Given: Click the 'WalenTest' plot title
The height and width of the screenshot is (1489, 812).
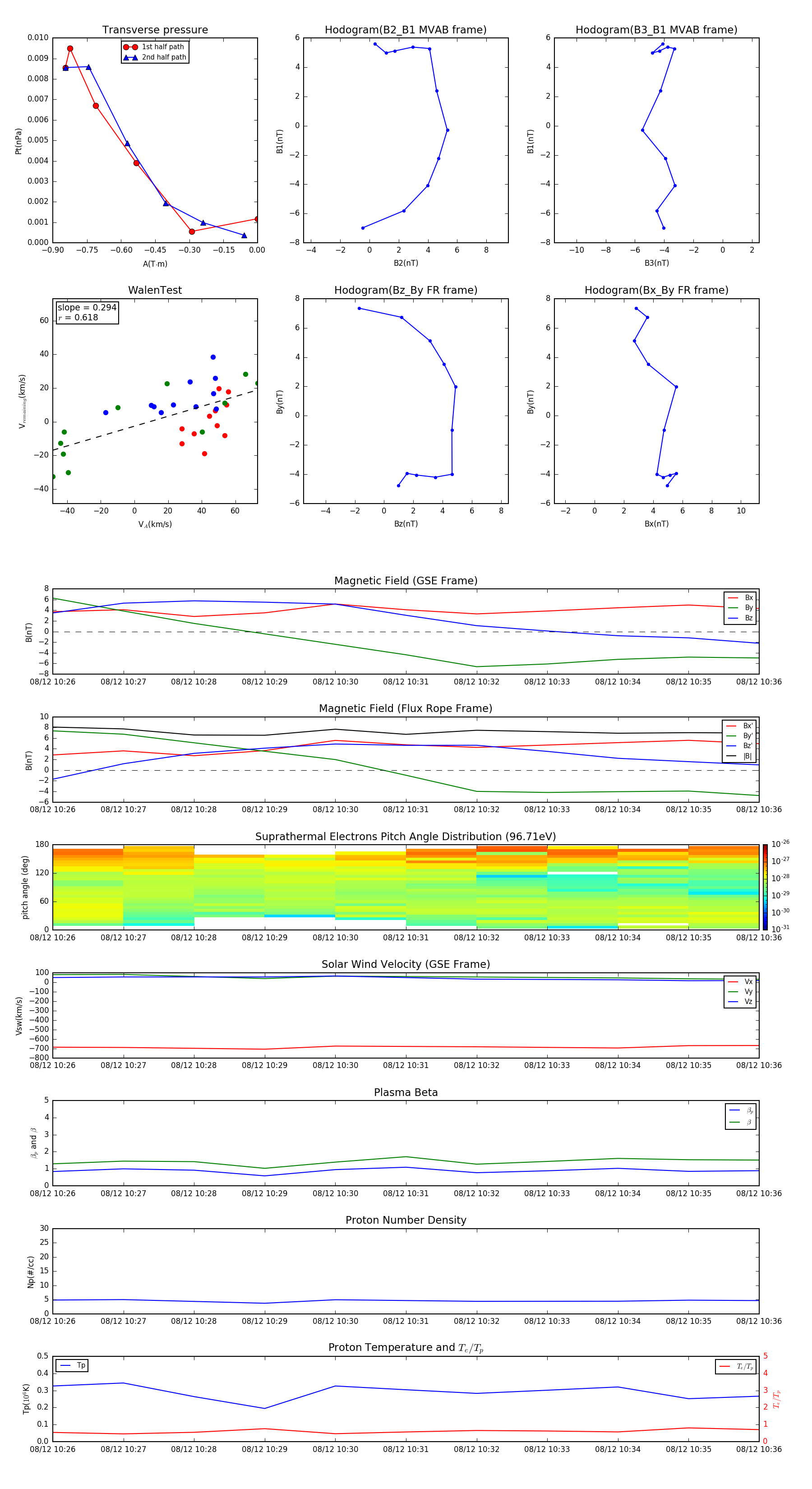Looking at the screenshot, I should click(155, 290).
